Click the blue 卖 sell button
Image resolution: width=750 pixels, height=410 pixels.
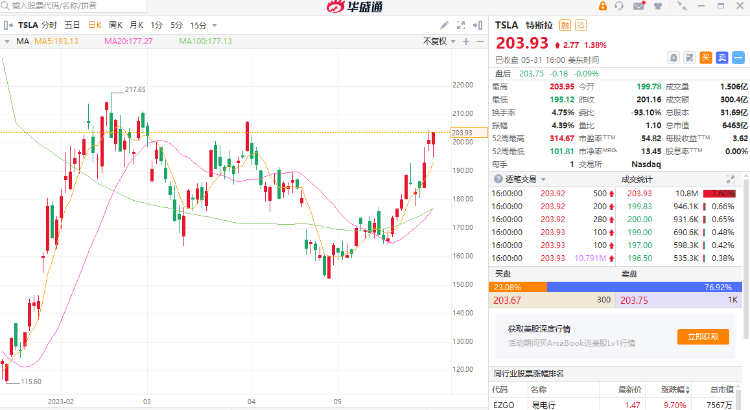[x=722, y=58]
